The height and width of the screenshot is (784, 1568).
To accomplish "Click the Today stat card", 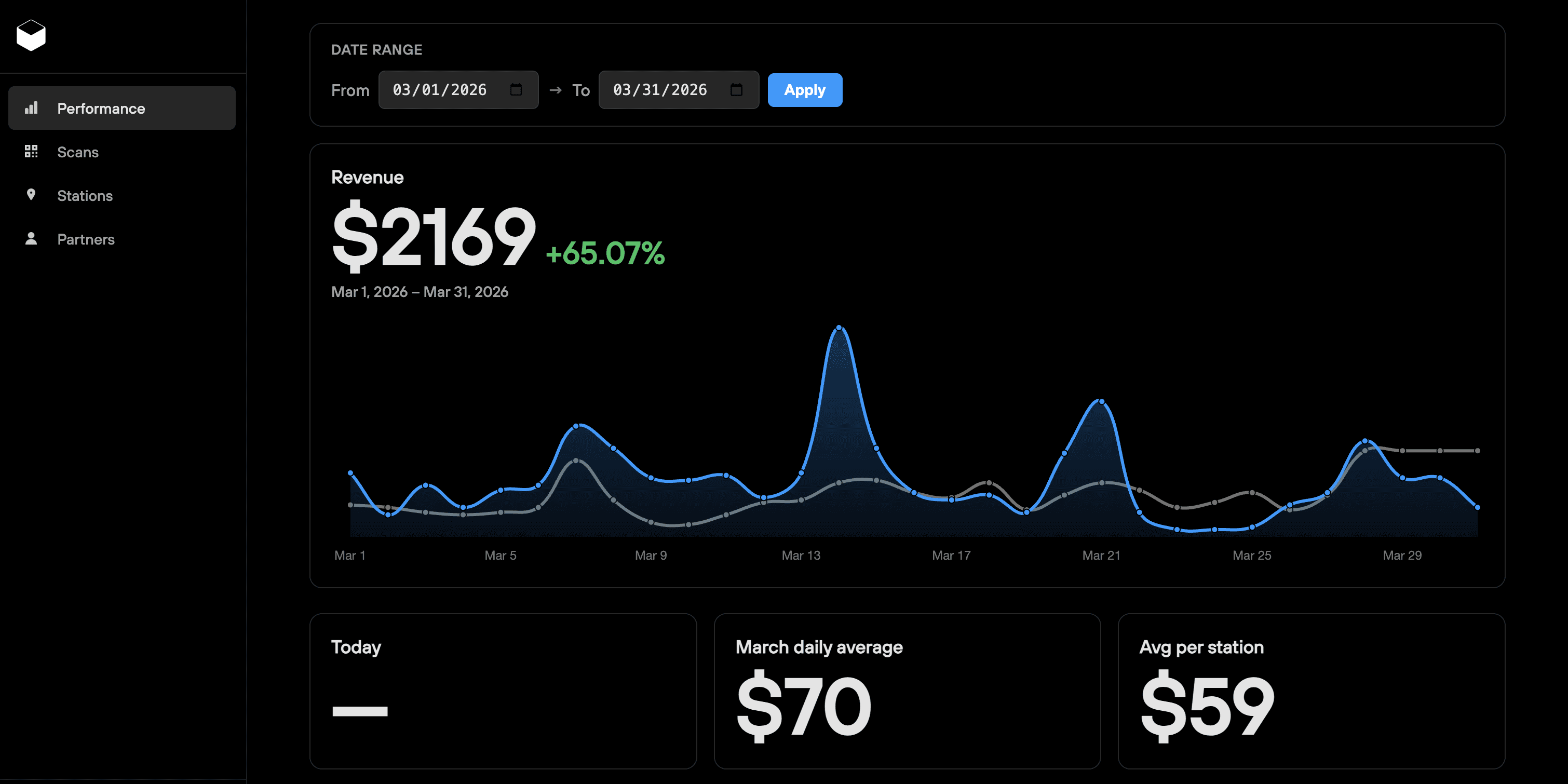I will [503, 691].
